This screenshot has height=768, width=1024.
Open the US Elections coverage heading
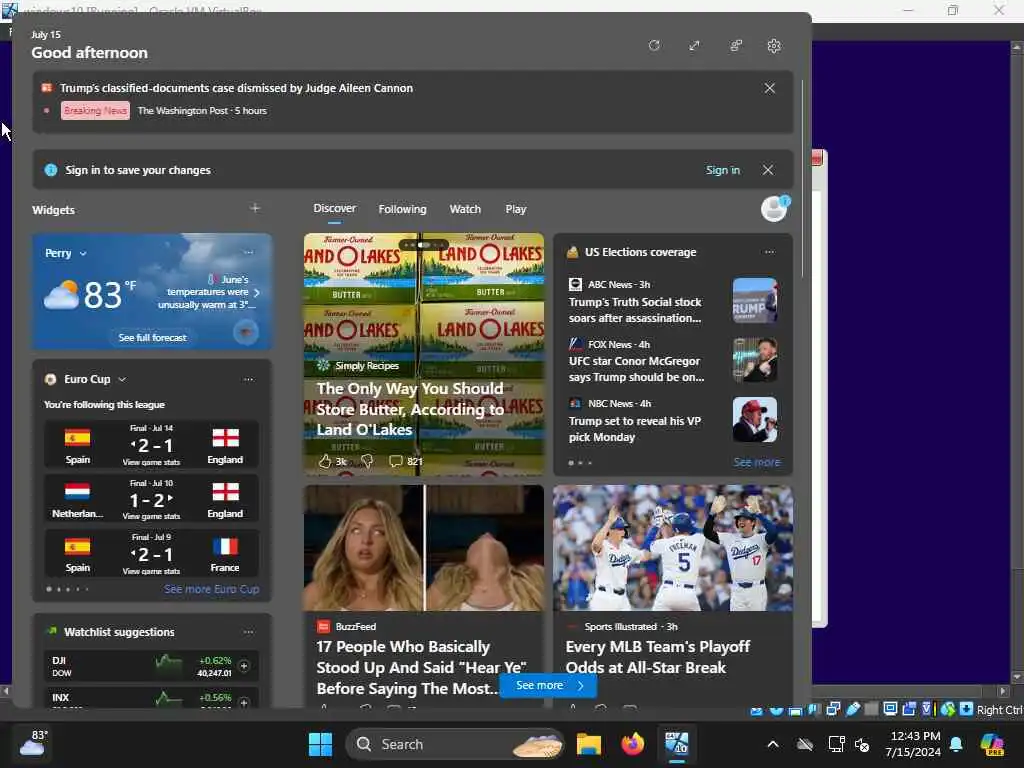640,252
